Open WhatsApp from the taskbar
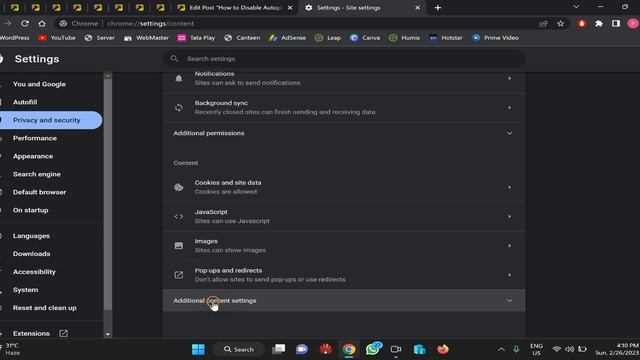The image size is (640, 360). click(373, 349)
